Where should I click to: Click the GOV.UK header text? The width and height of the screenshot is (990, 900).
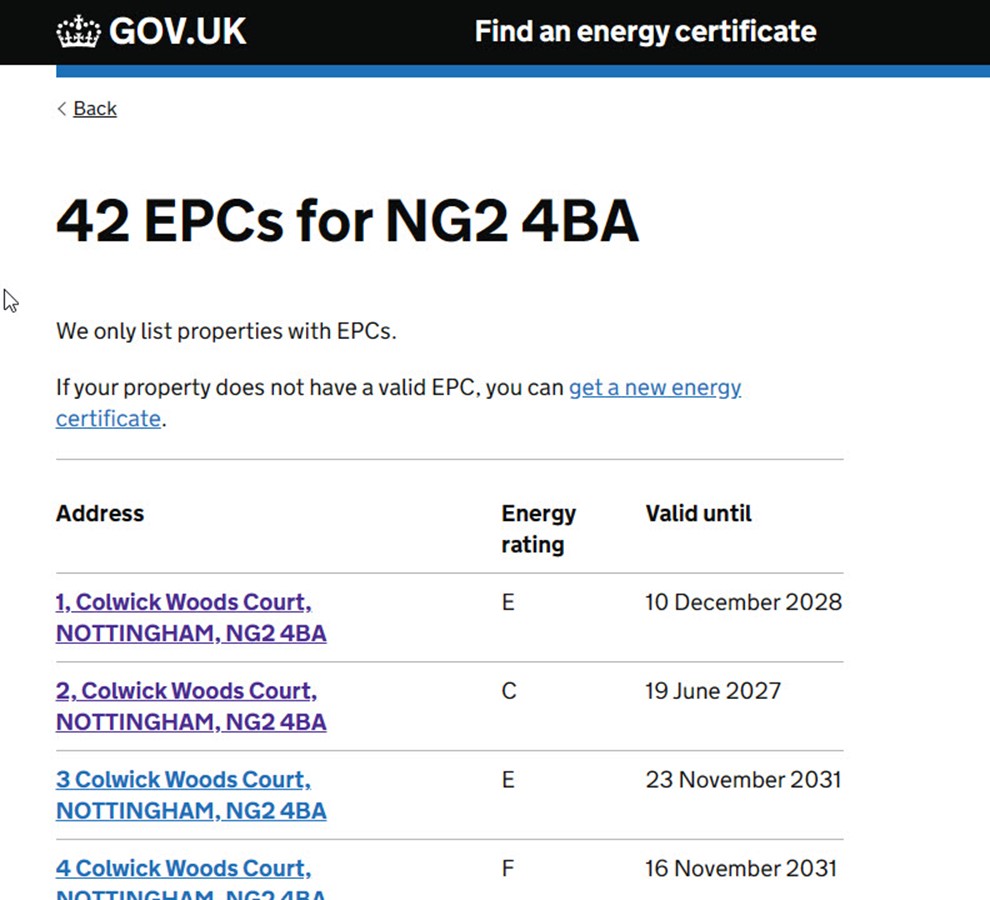click(x=177, y=32)
